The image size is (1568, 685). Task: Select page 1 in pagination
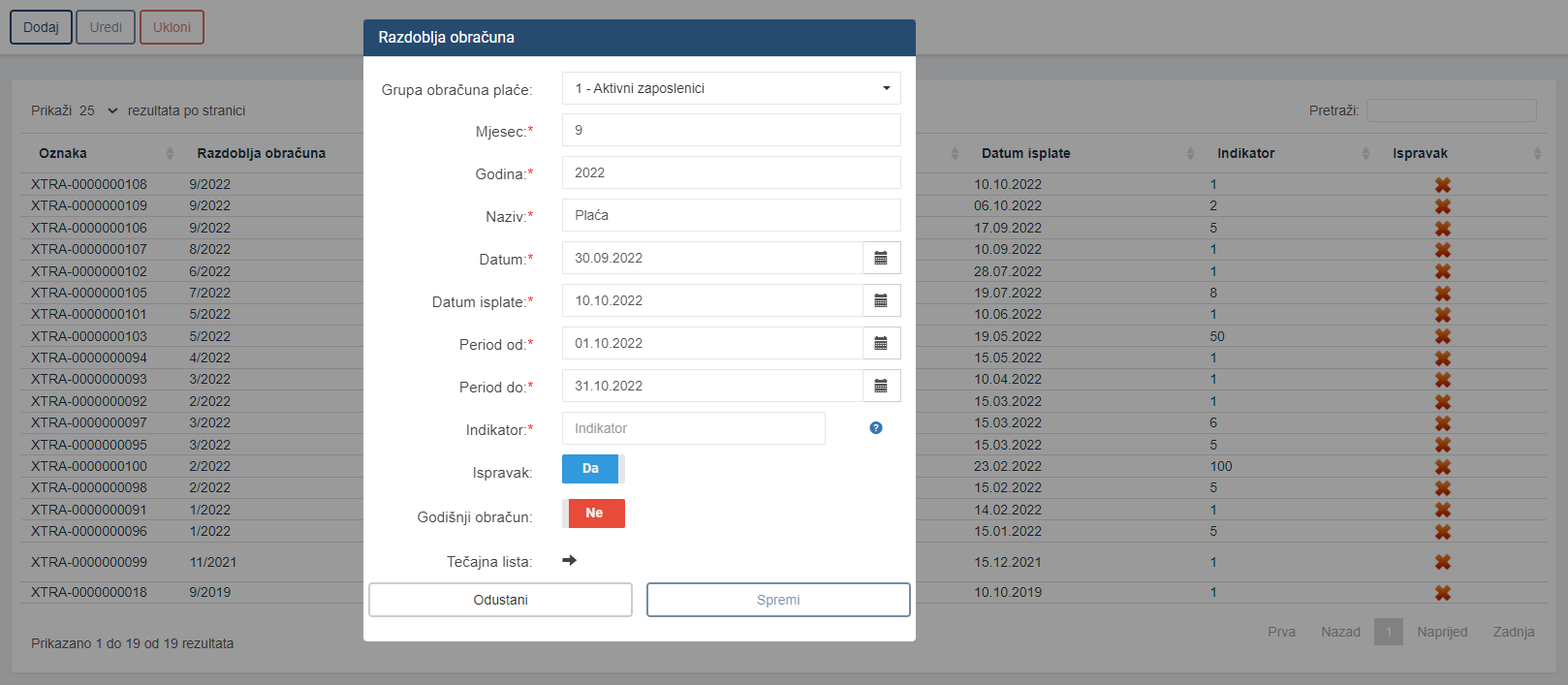pos(1389,632)
